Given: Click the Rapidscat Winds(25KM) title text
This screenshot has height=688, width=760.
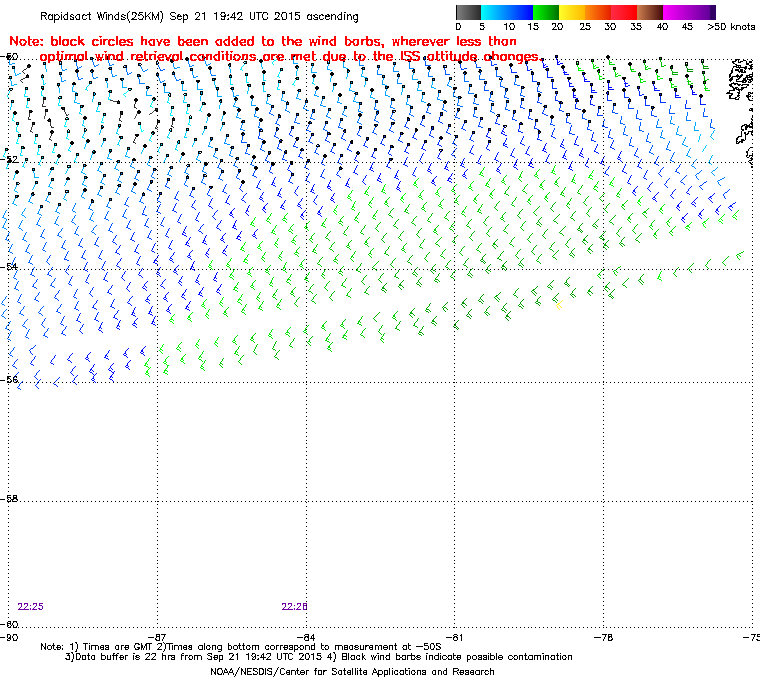Looking at the screenshot, I should (199, 16).
